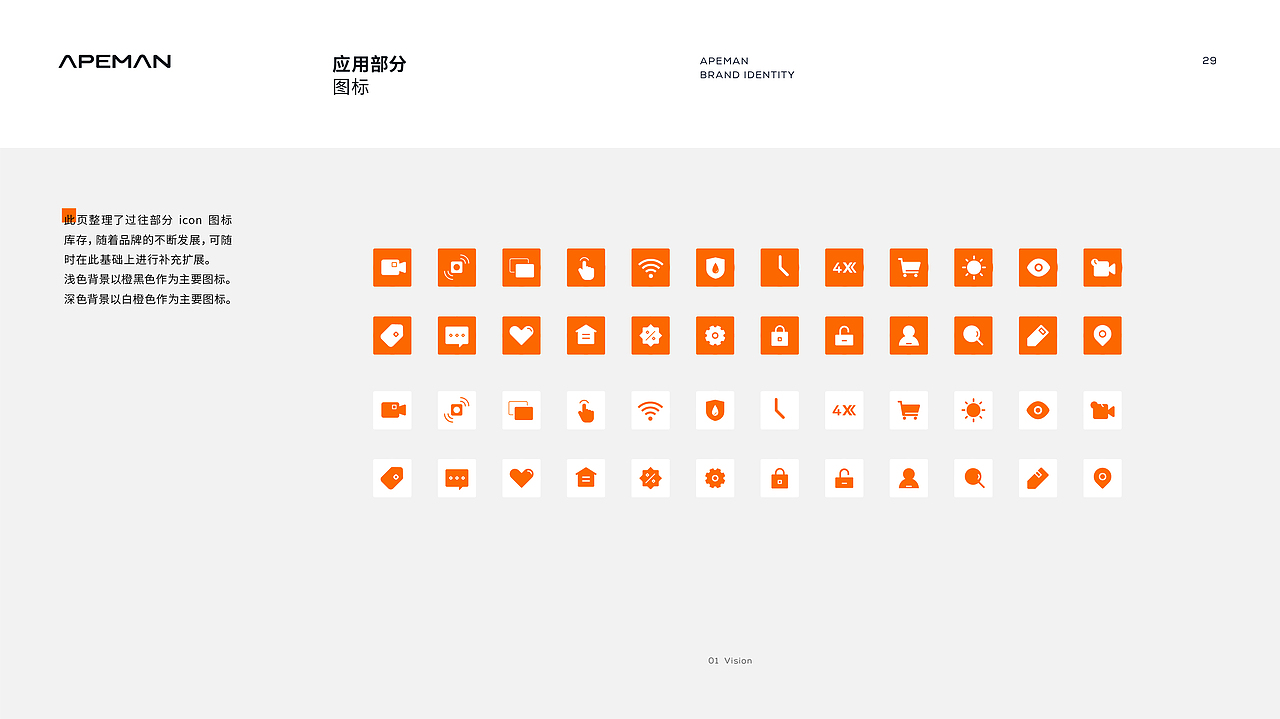
Task: Click the orange-tile heart icon
Action: [521, 336]
